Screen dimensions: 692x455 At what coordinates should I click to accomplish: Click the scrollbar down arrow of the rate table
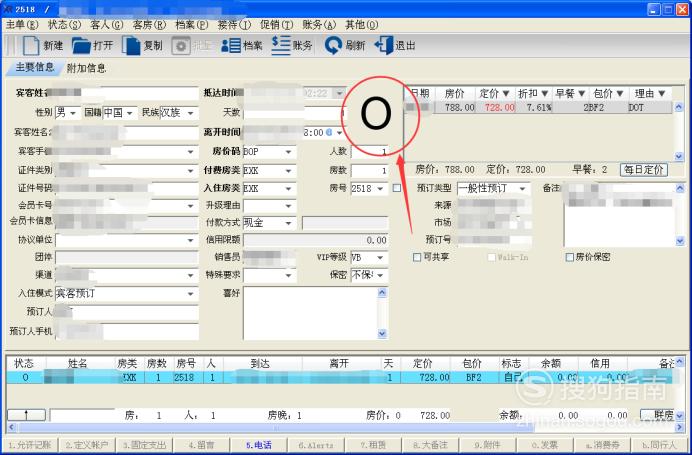coord(679,156)
